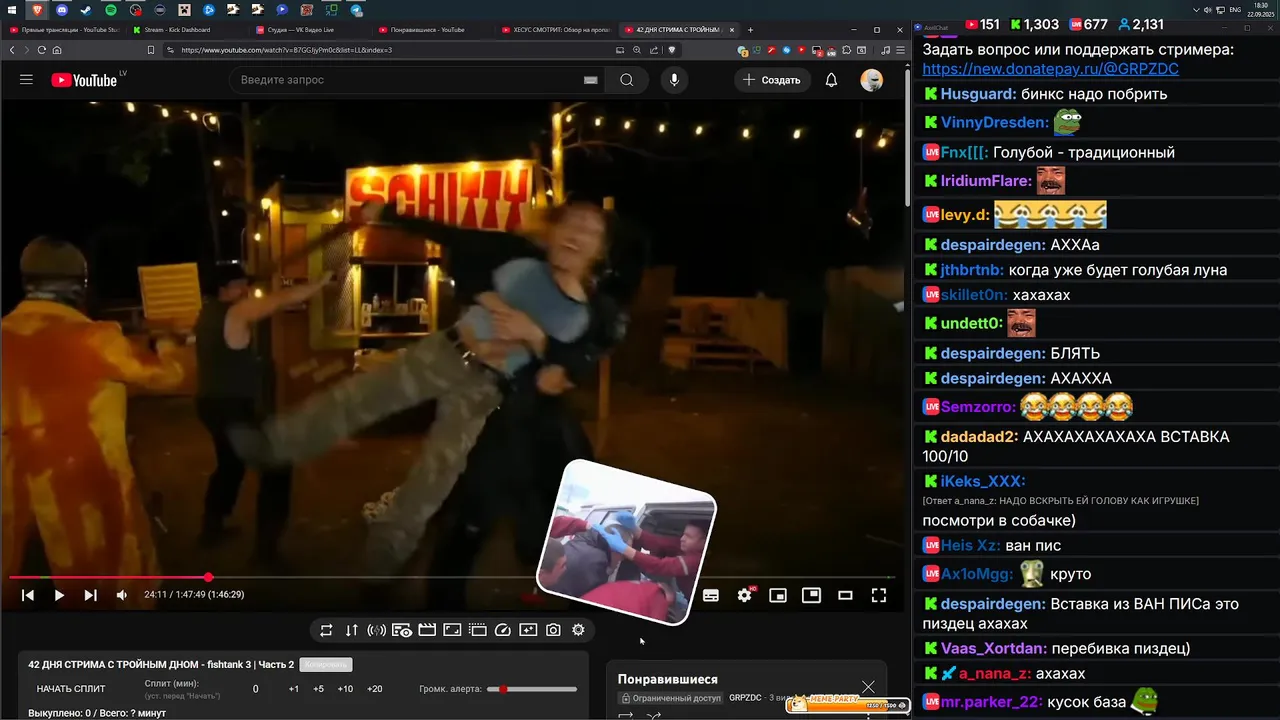
Task: Click the 2,131 viewer count
Action: click(1140, 25)
